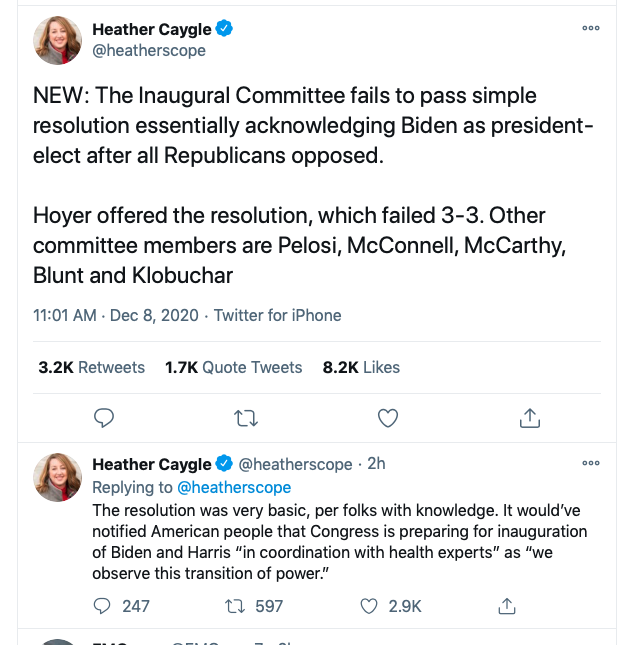Open the tweet timestamp 11:01 AM Dec 8, 2020
Image resolution: width=634 pixels, height=645 pixels.
tap(116, 316)
